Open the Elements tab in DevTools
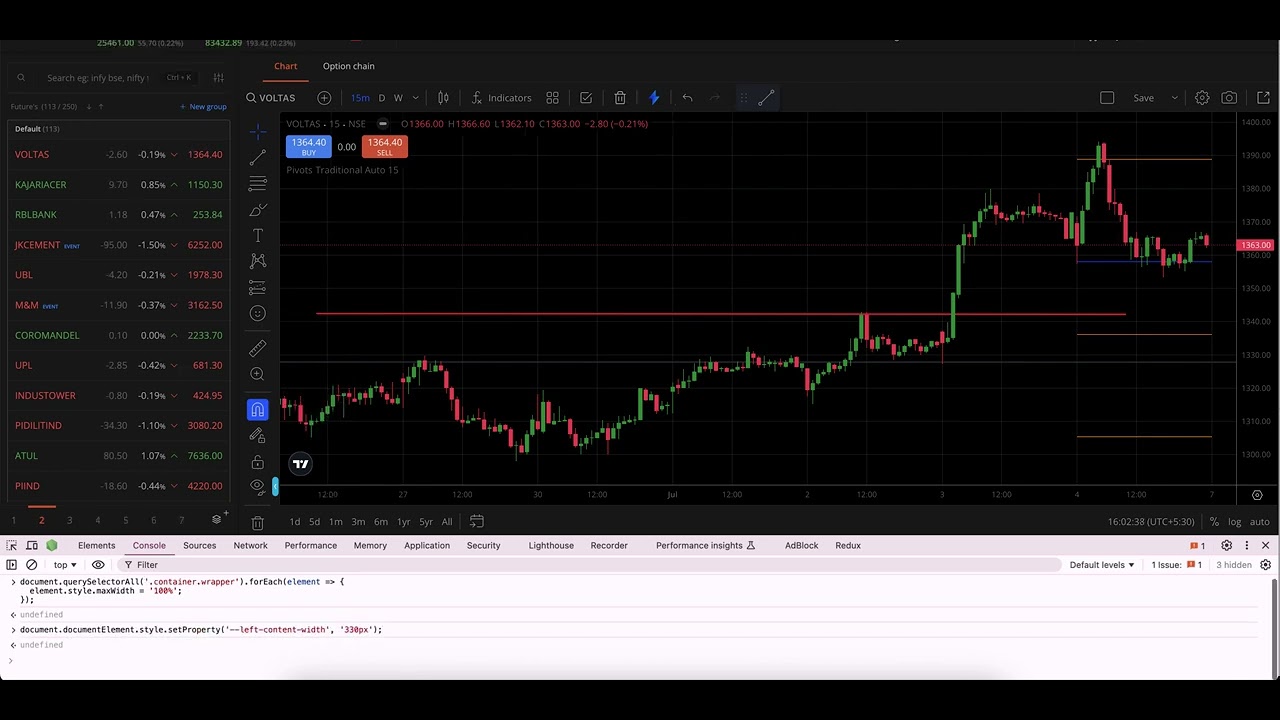 pos(96,546)
